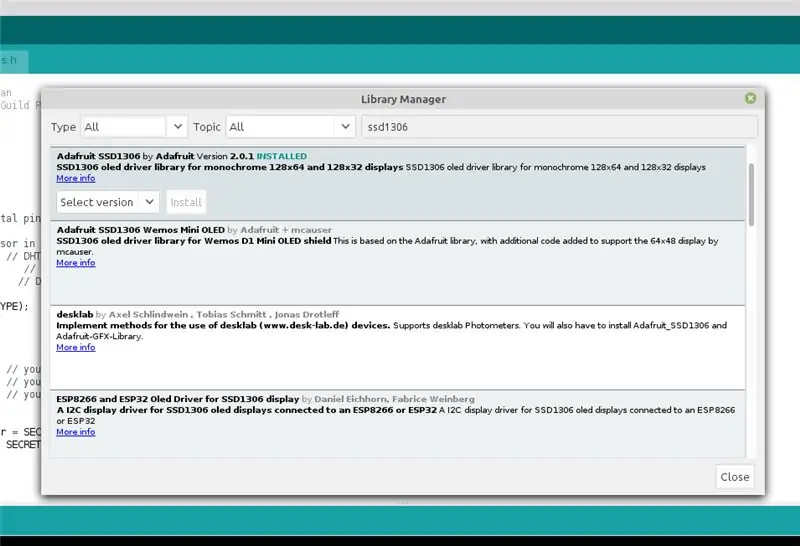This screenshot has width=800, height=546.
Task: Open More info link for desklab library
Action: [76, 348]
